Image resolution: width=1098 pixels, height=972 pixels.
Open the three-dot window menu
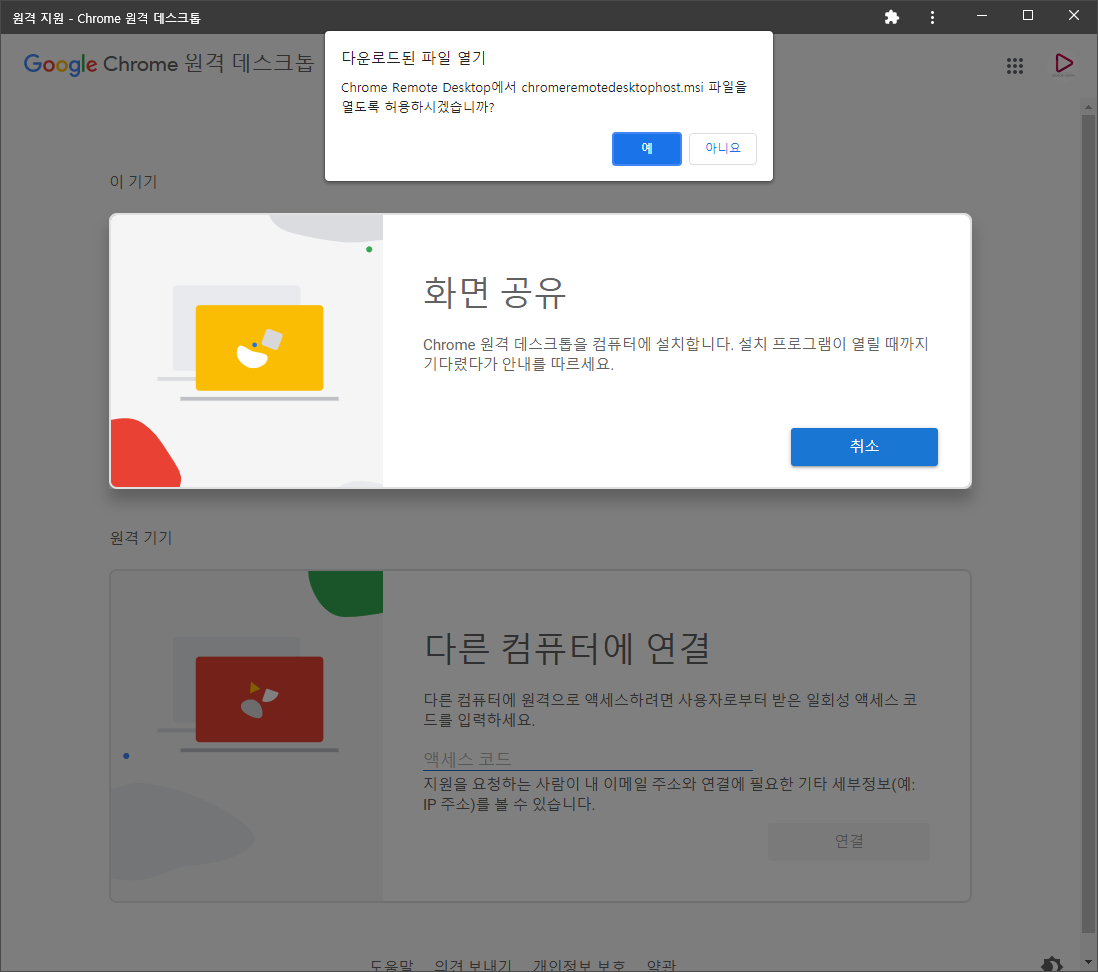(x=932, y=18)
